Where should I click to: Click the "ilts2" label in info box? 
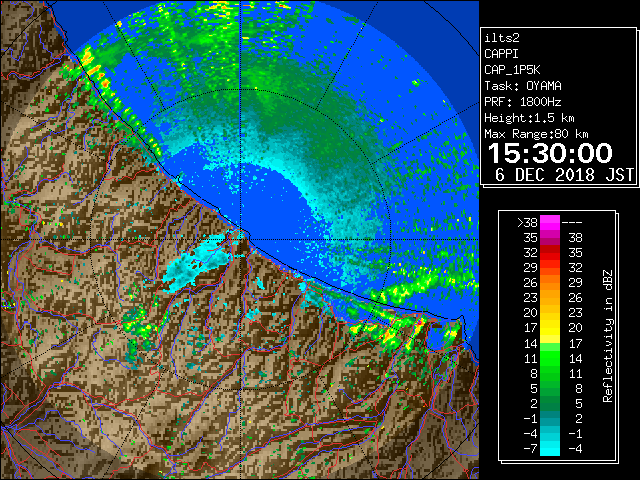(x=502, y=38)
